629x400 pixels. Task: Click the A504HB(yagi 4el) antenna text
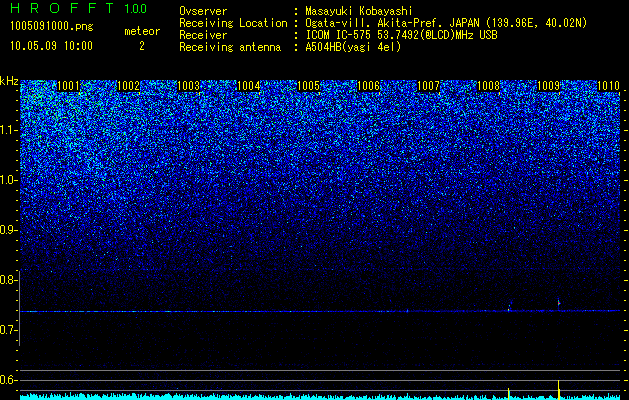353,47
